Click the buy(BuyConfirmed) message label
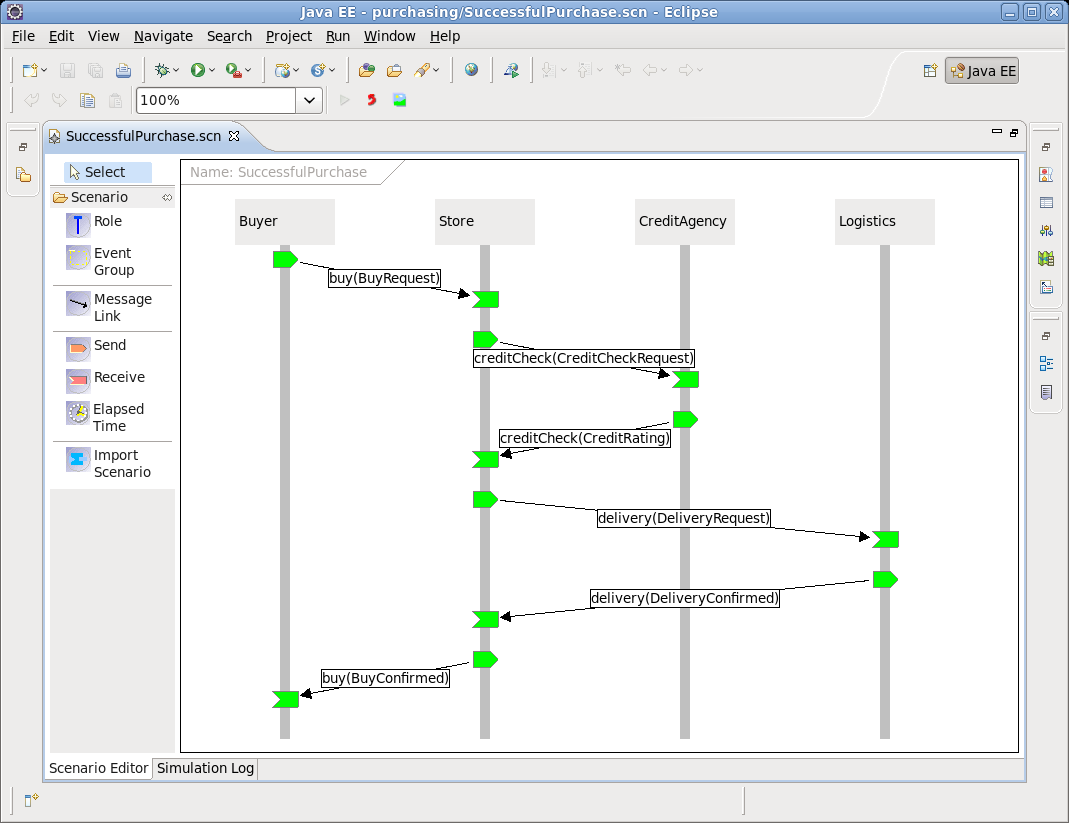 pos(385,678)
